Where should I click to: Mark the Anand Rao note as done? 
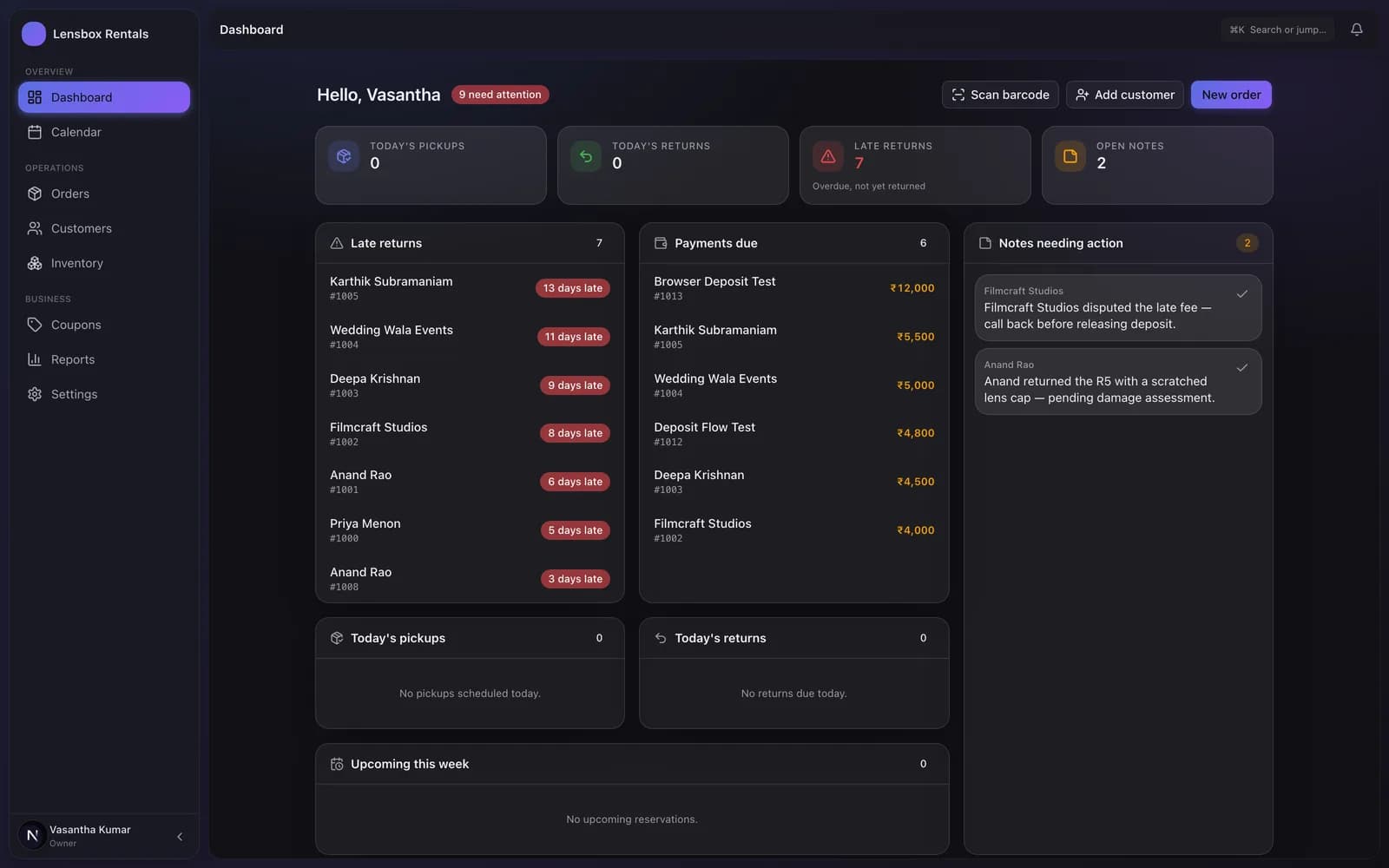pos(1242,368)
